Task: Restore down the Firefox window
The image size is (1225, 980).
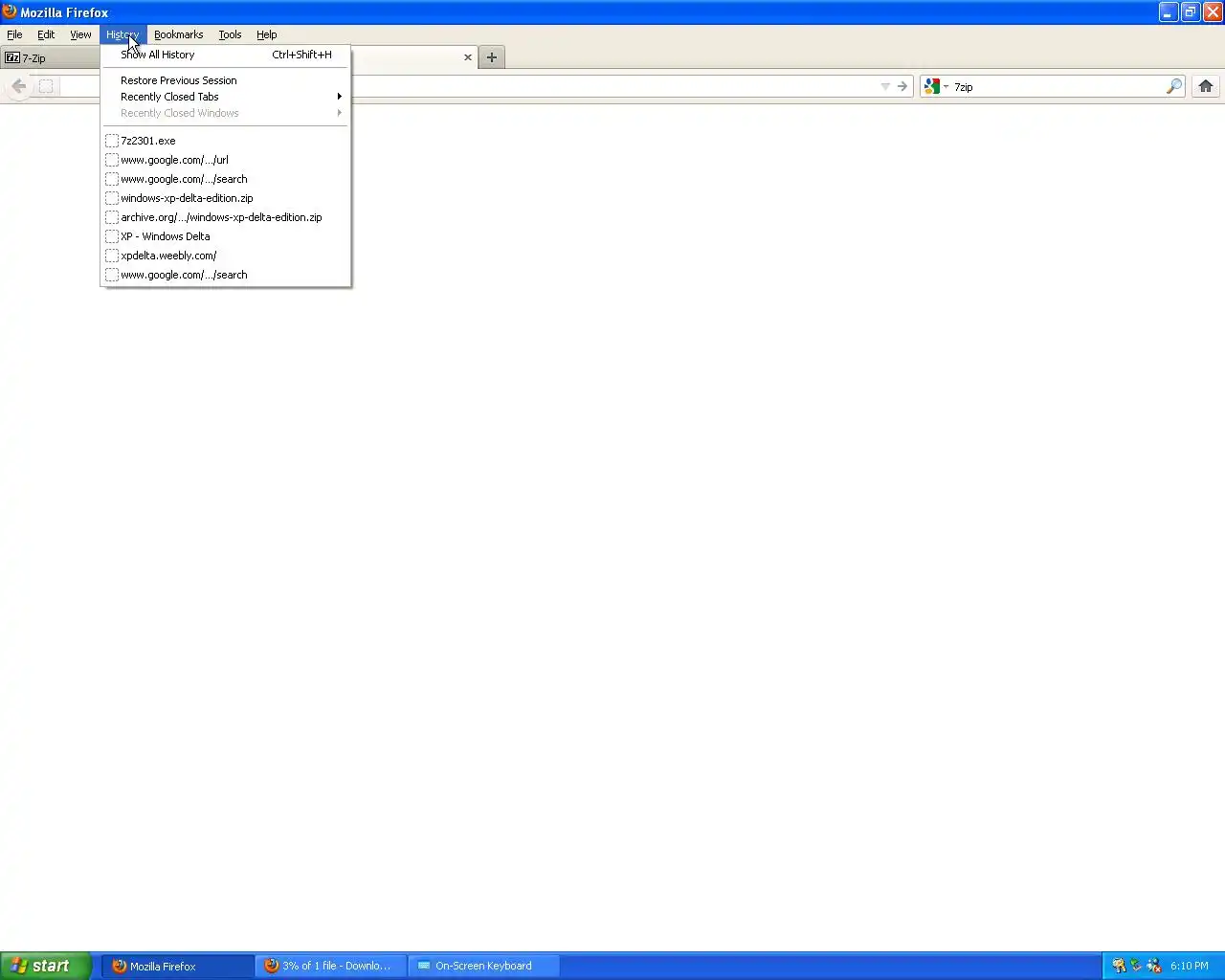Action: [x=1191, y=12]
